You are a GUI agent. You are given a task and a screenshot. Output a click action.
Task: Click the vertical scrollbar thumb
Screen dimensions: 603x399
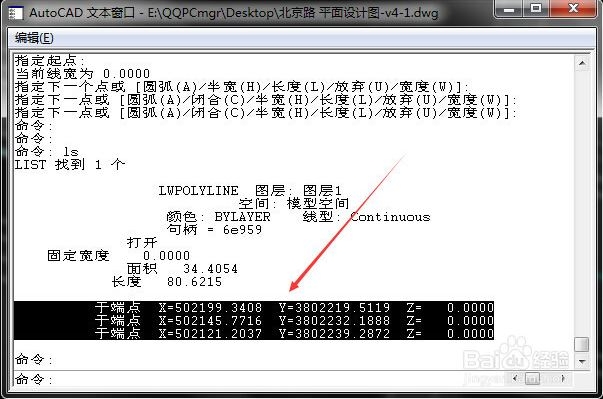pos(582,344)
